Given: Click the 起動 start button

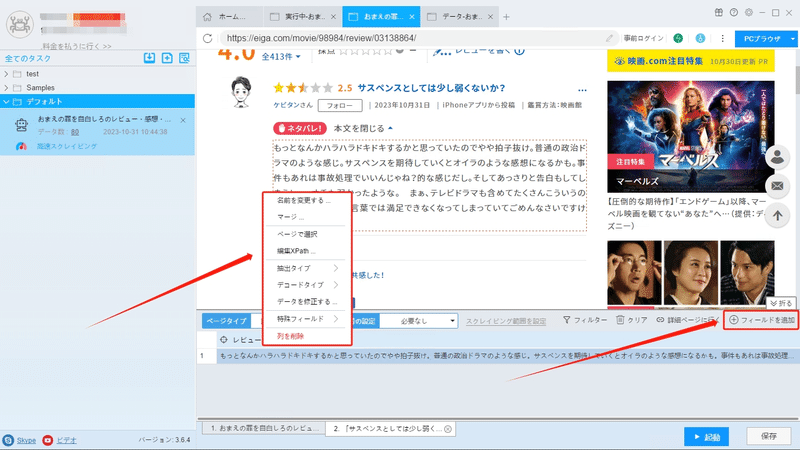Looking at the screenshot, I should [x=706, y=437].
